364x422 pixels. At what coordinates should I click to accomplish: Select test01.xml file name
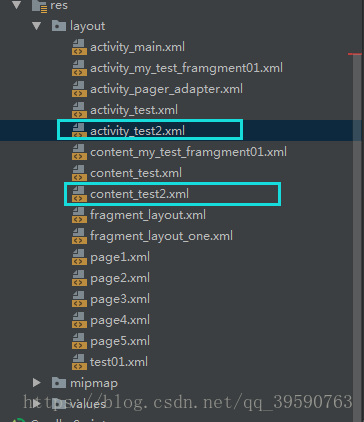tap(119, 362)
